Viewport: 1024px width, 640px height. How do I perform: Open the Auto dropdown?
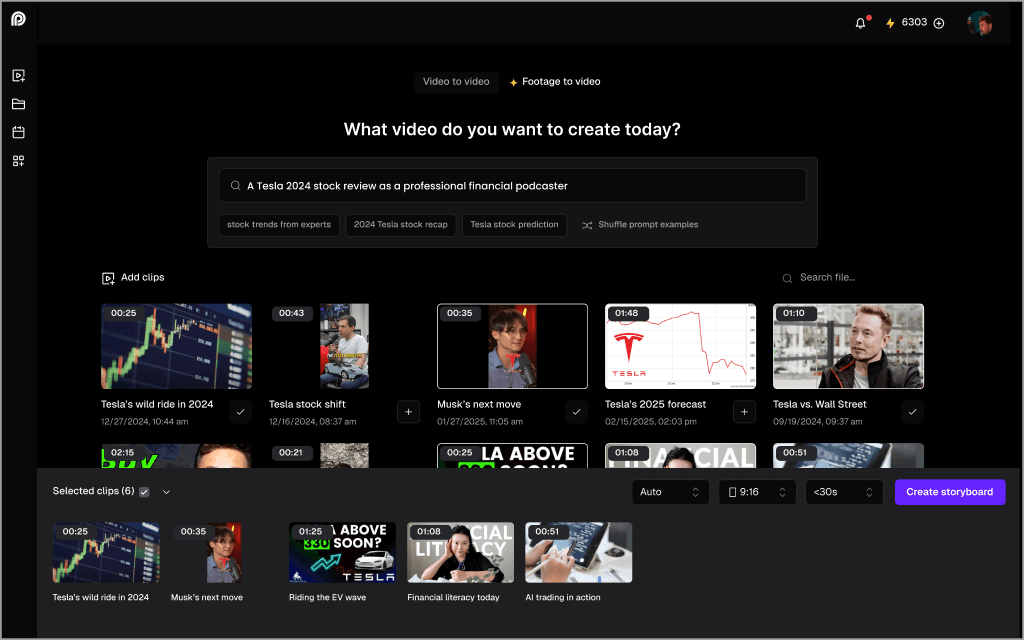click(x=670, y=492)
